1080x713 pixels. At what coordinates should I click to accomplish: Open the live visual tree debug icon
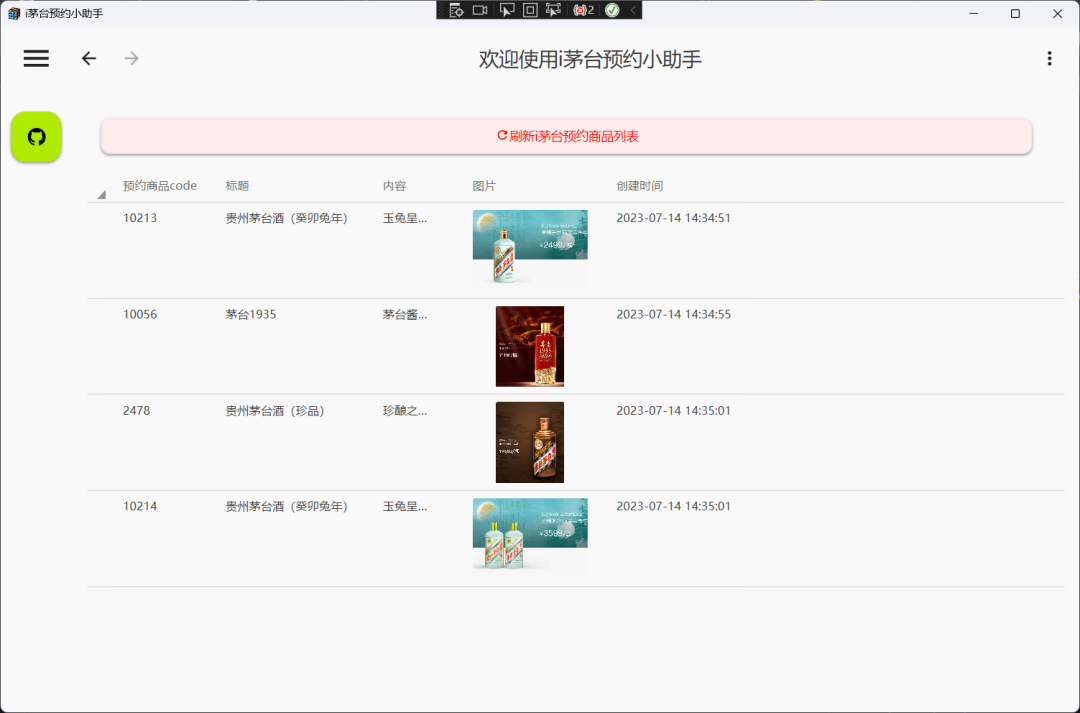tap(456, 10)
